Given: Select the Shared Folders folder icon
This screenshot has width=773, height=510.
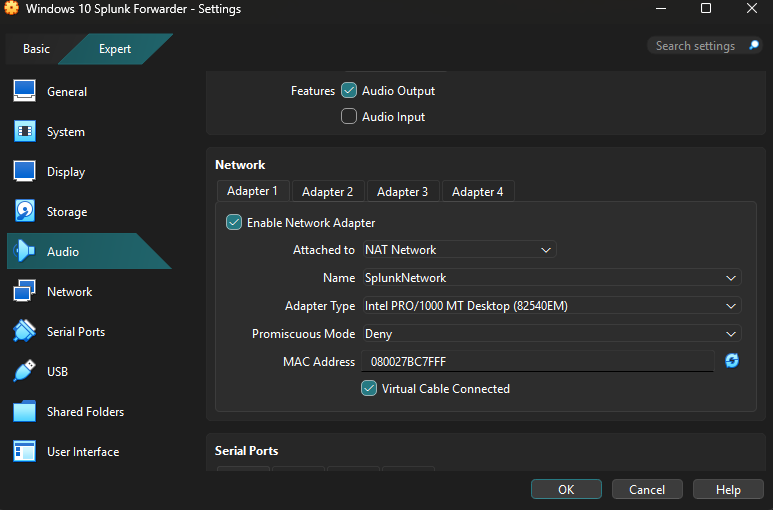Looking at the screenshot, I should pyautogui.click(x=24, y=411).
